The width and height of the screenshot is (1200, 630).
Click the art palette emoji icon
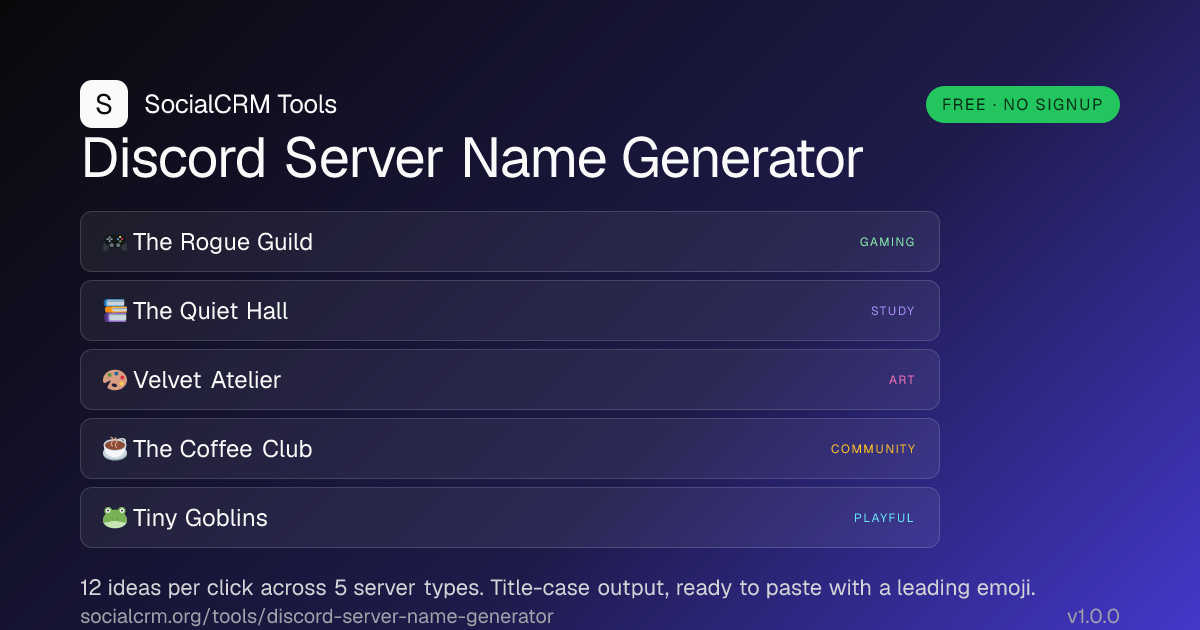tap(115, 380)
